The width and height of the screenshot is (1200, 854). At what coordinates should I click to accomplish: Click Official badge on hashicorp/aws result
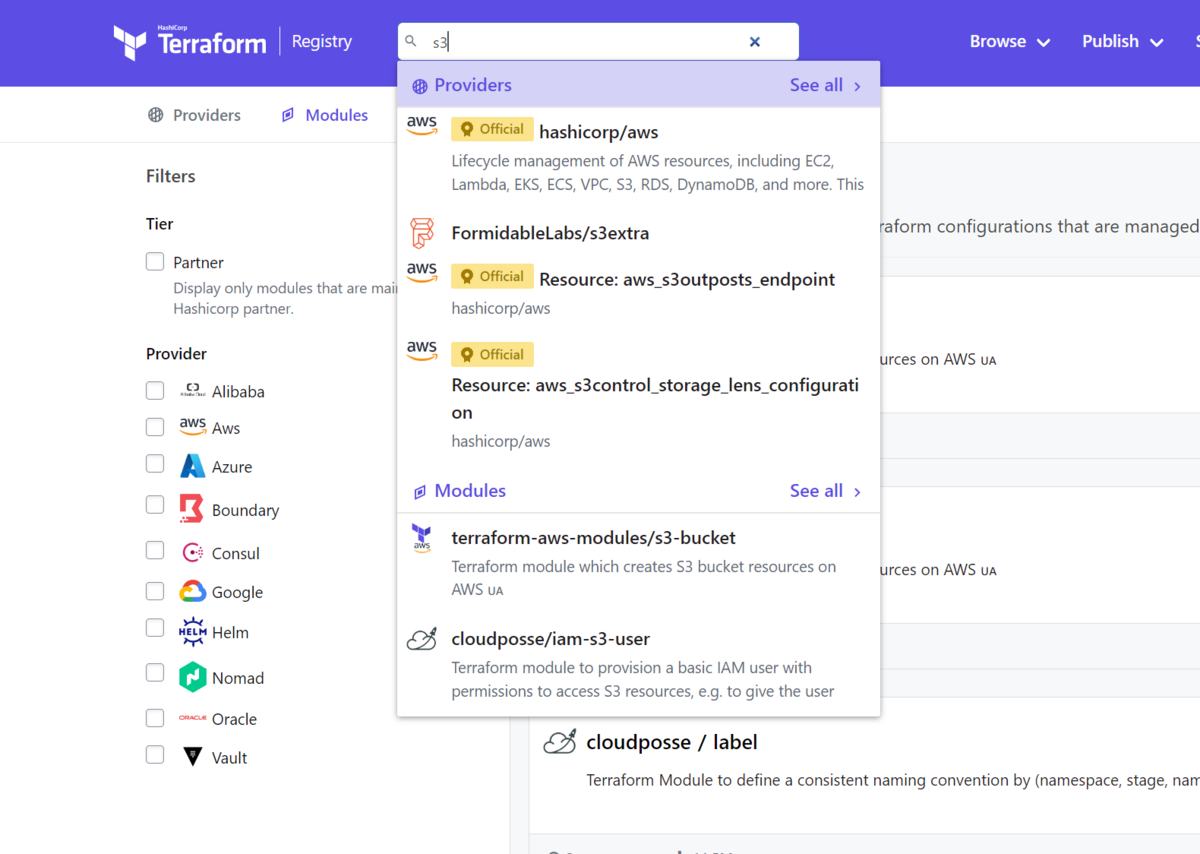click(x=492, y=129)
